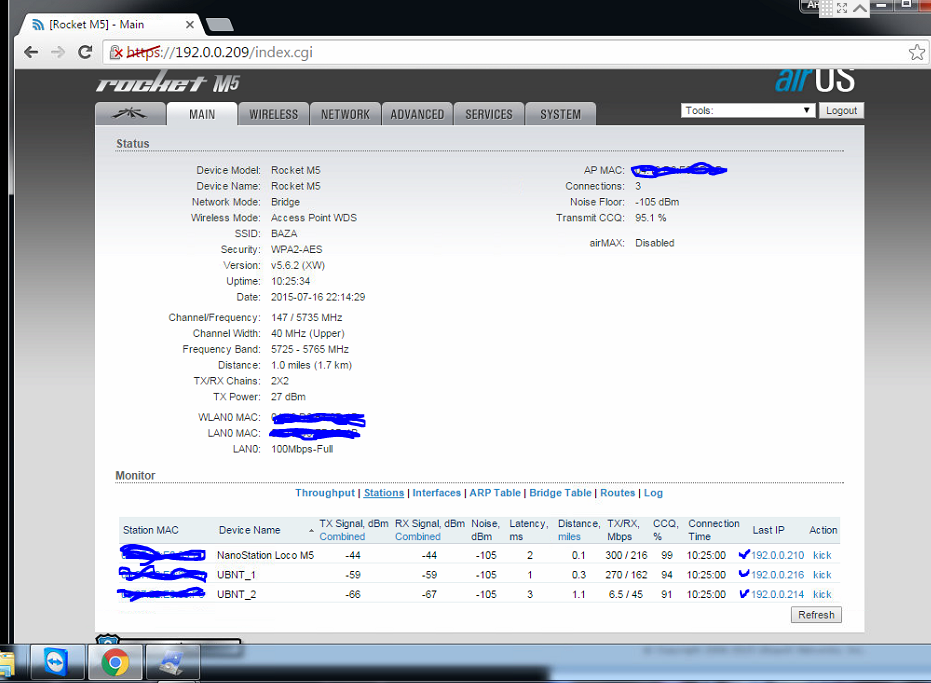Image resolution: width=931 pixels, height=683 pixels.
Task: Click the UBNT_1 device name cell
Action: 236,575
